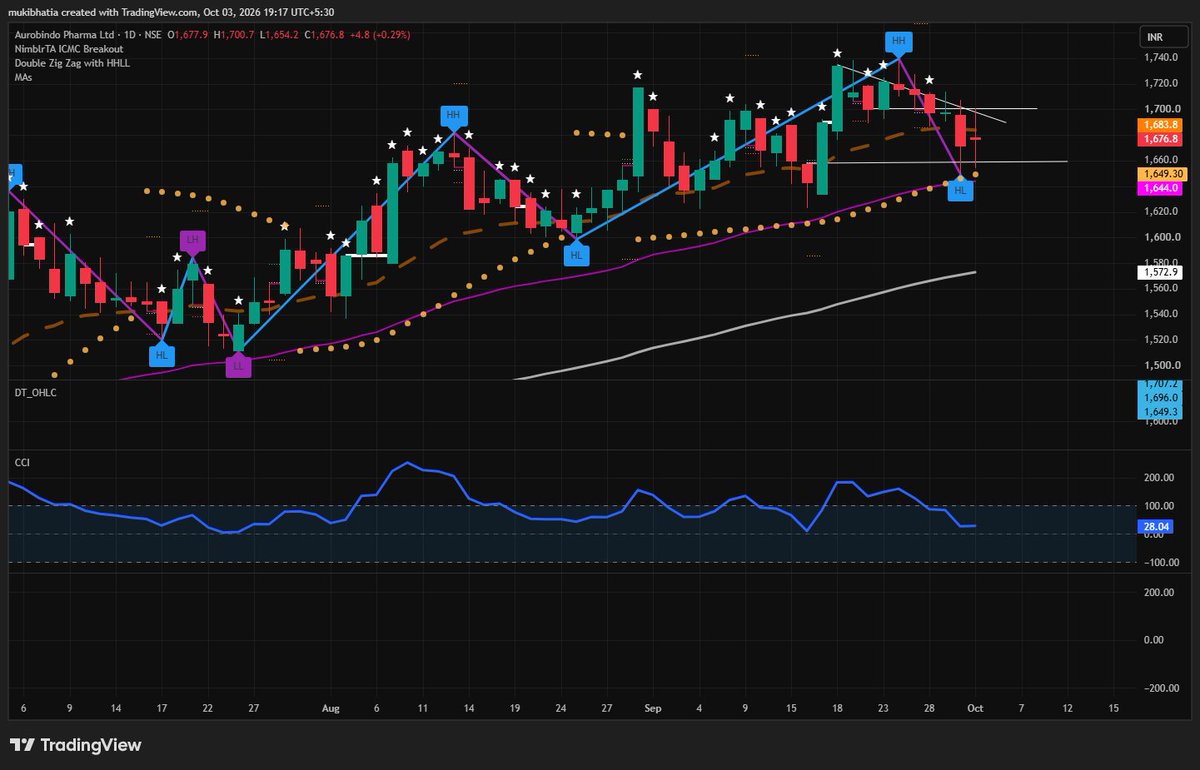Click the HL label below July 17 candle
Viewport: 1200px width, 770px height.
pyautogui.click(x=162, y=354)
